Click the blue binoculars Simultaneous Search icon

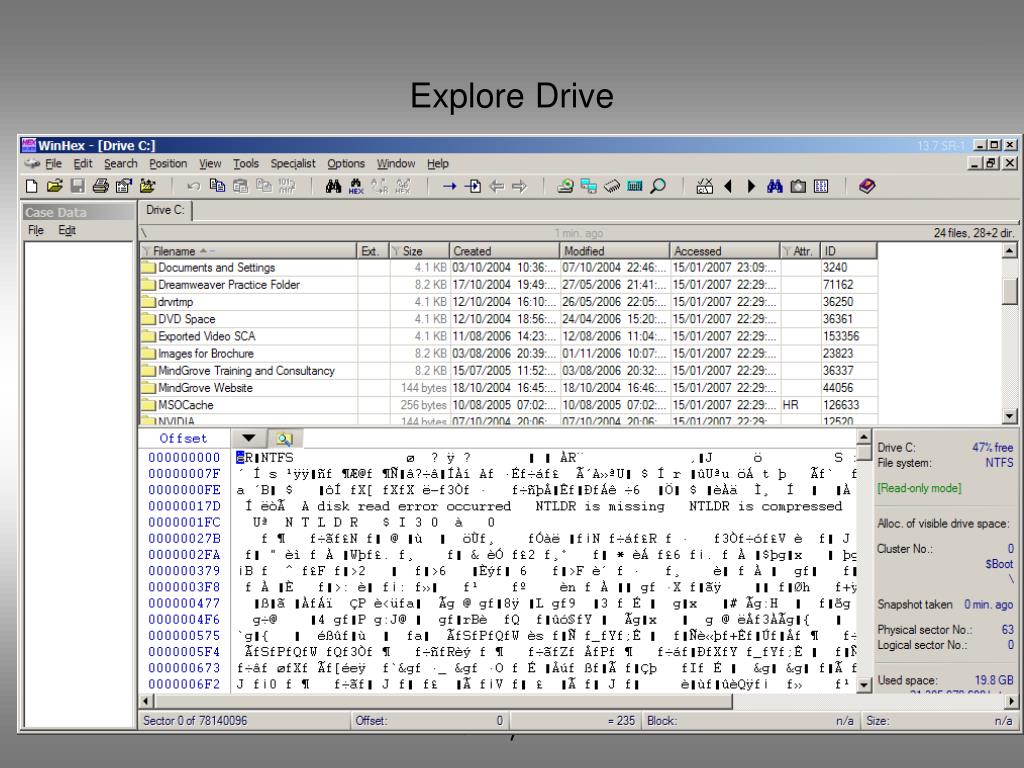(775, 187)
